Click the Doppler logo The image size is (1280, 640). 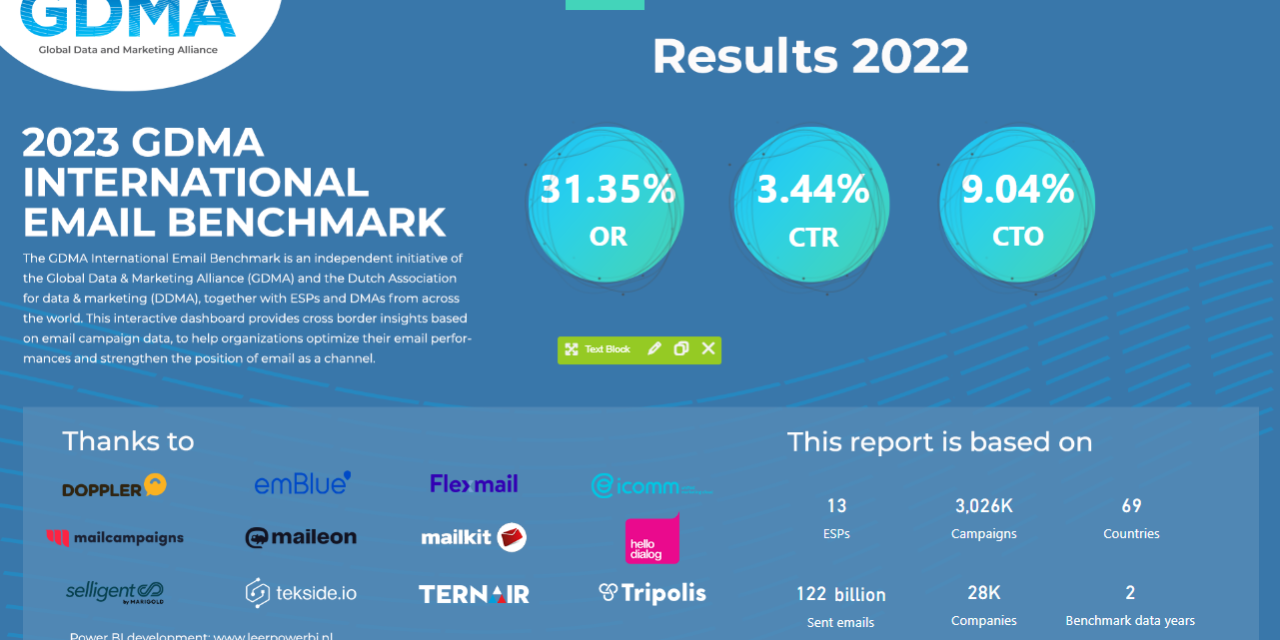click(x=114, y=487)
